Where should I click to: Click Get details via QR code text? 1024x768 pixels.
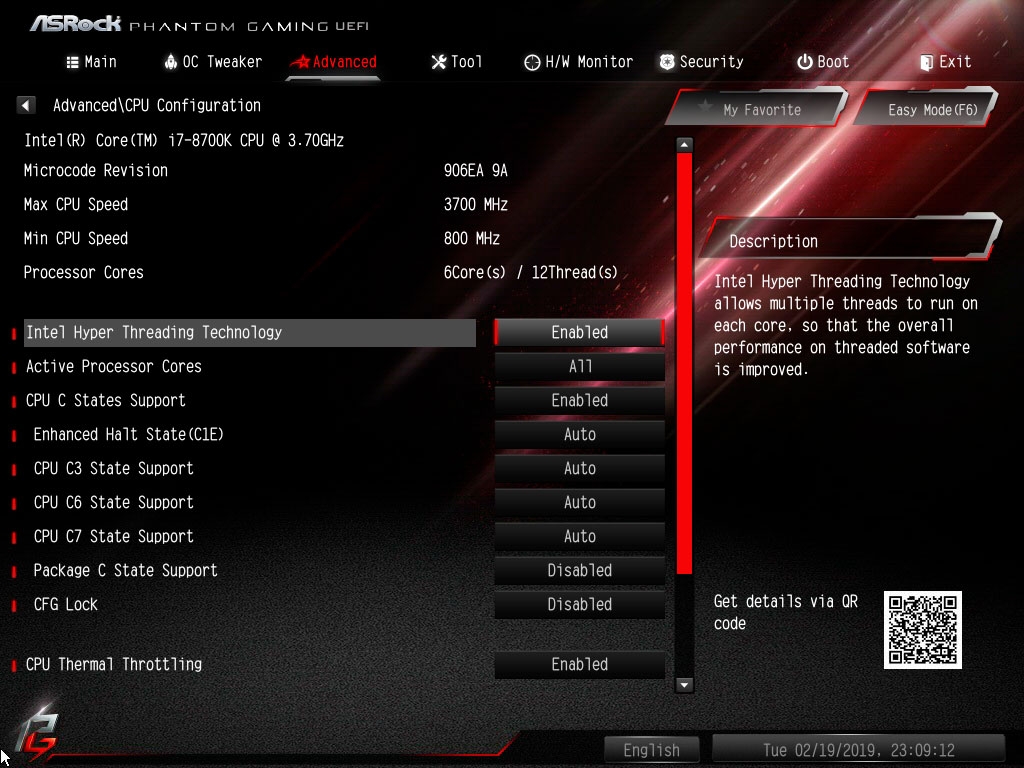pyautogui.click(x=786, y=612)
